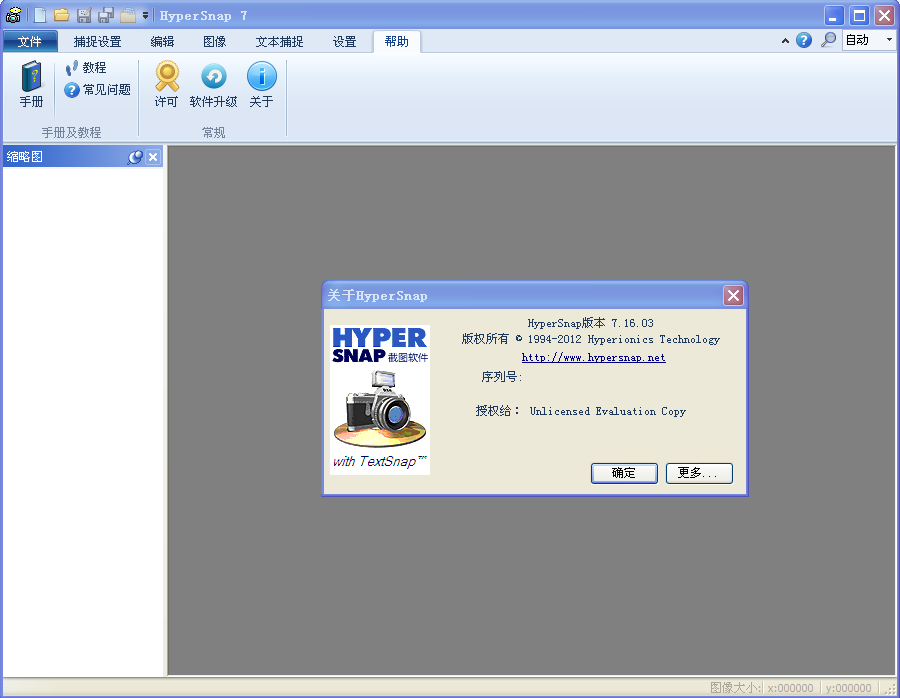The image size is (900, 698).
Task: Open a file using the folder icon
Action: (61, 15)
